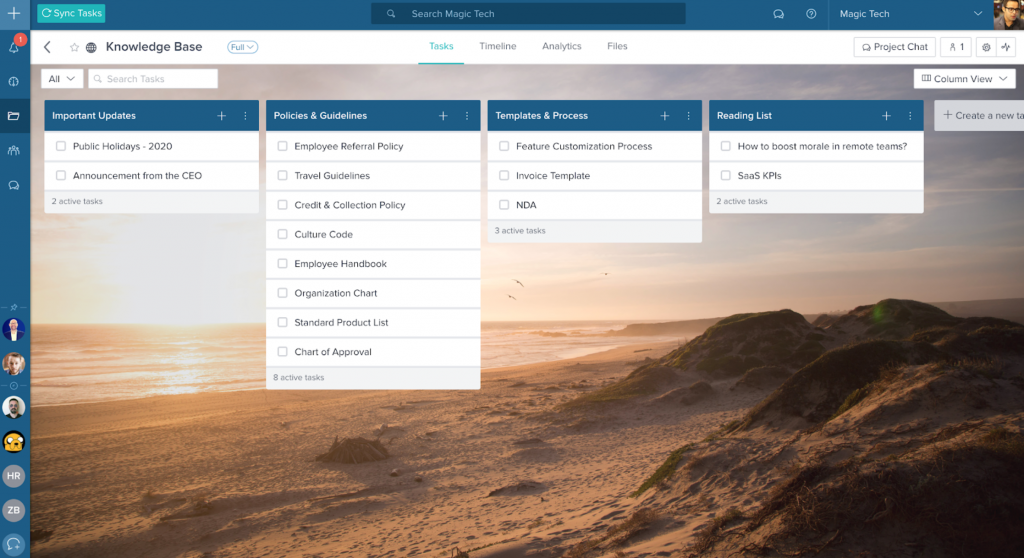
Task: Switch to the Files tab
Action: [x=617, y=46]
